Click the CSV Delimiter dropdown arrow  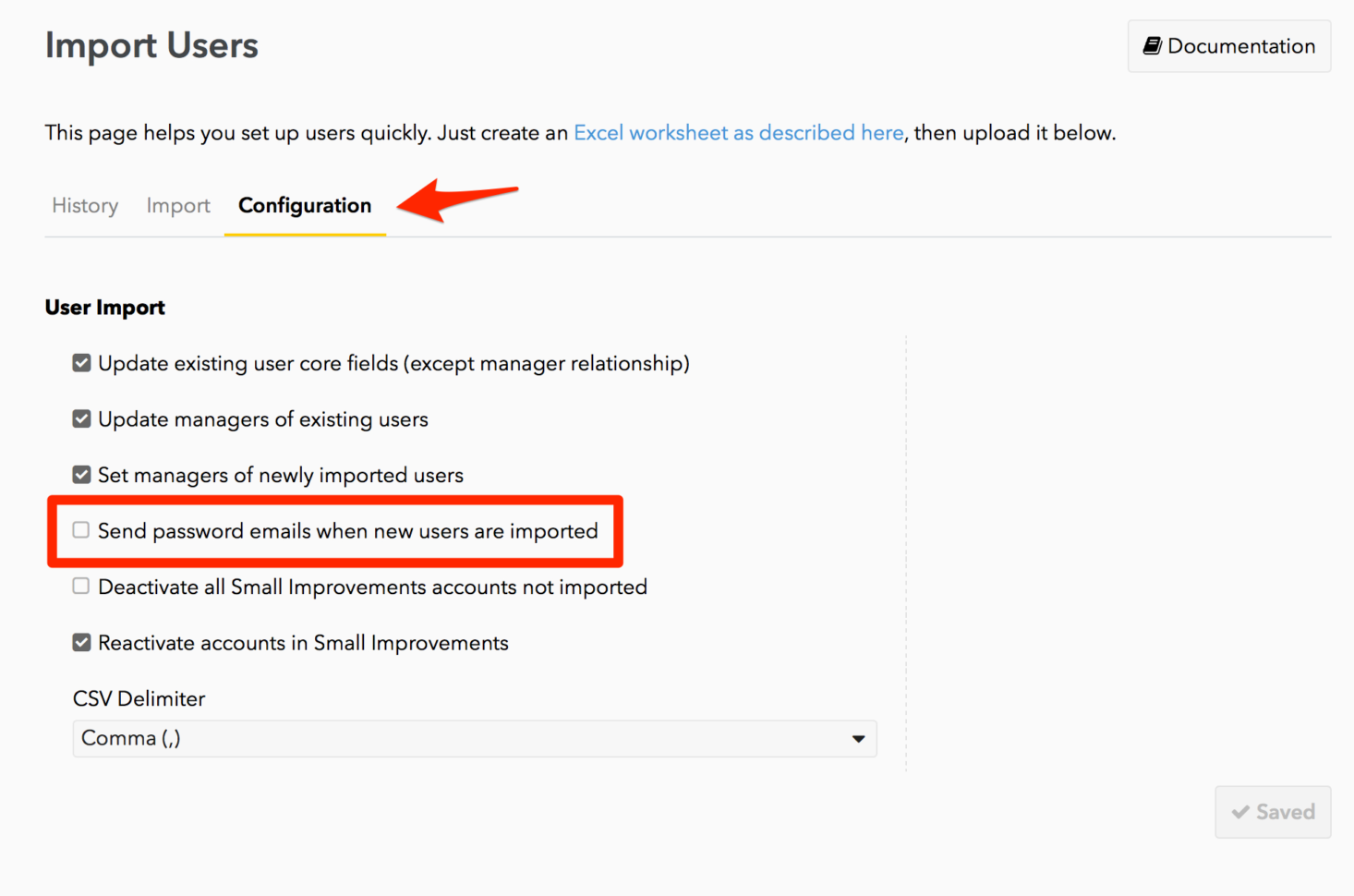pyautogui.click(x=858, y=739)
